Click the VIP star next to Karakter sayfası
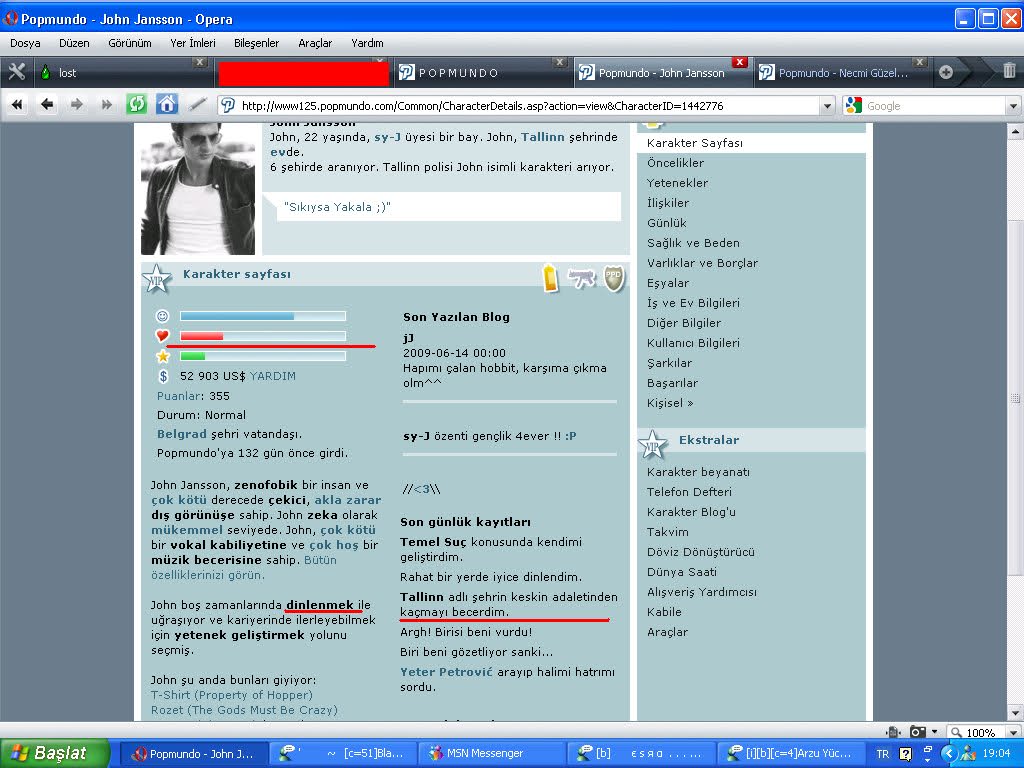The width and height of the screenshot is (1024, 768). [x=157, y=279]
